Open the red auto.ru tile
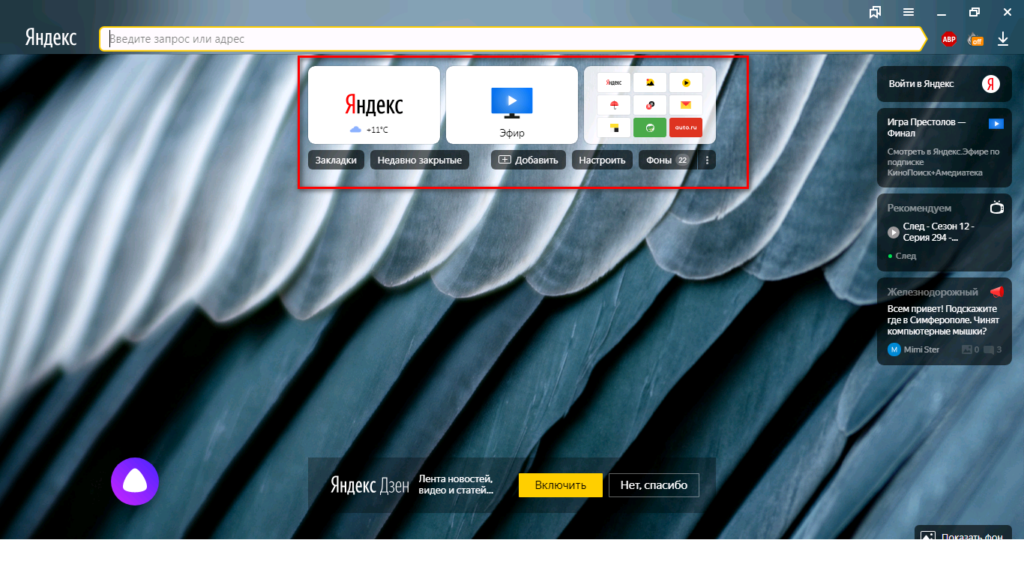This screenshot has height=576, width=1024. (686, 127)
